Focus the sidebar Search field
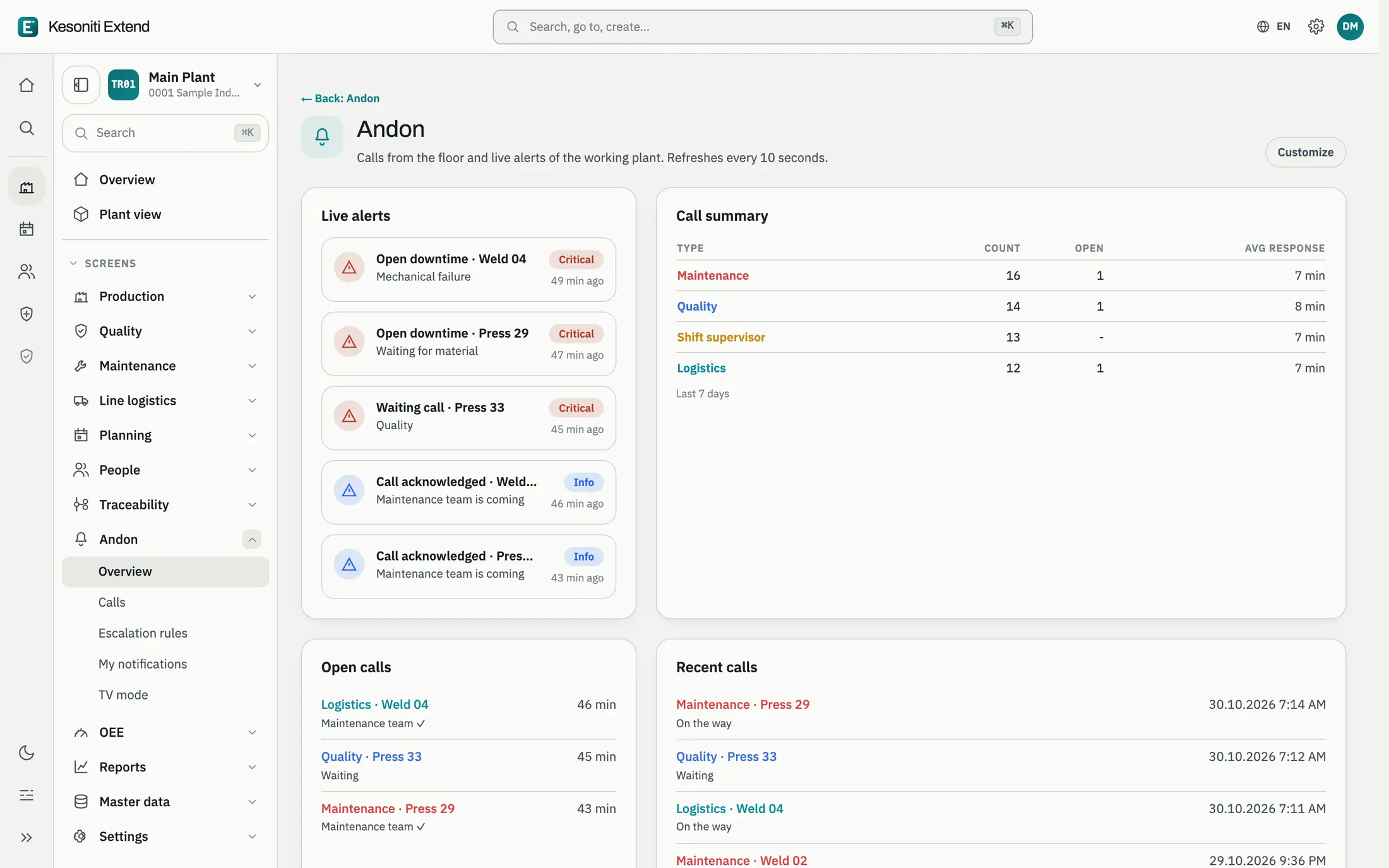 tap(165, 133)
